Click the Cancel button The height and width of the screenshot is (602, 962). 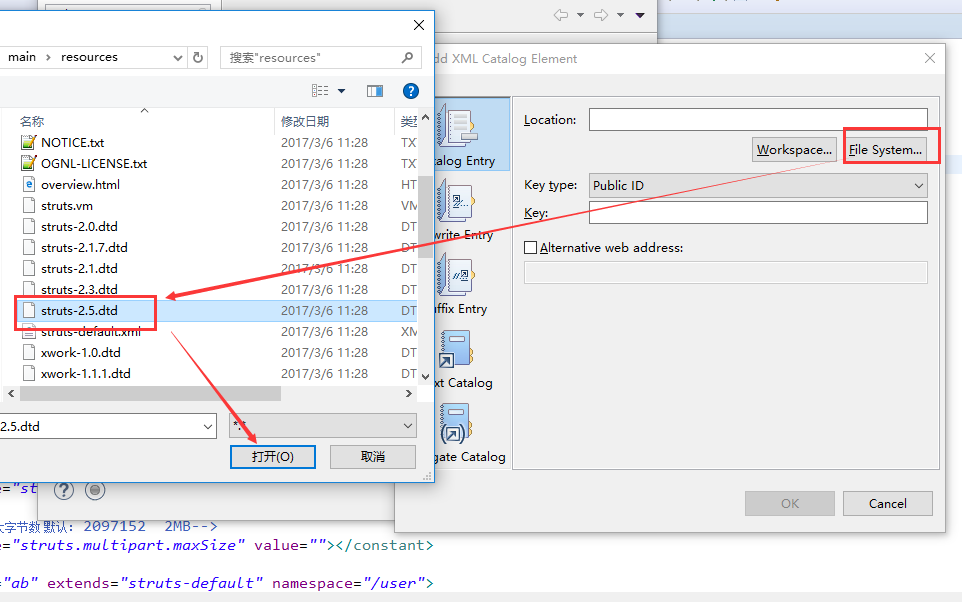(888, 504)
